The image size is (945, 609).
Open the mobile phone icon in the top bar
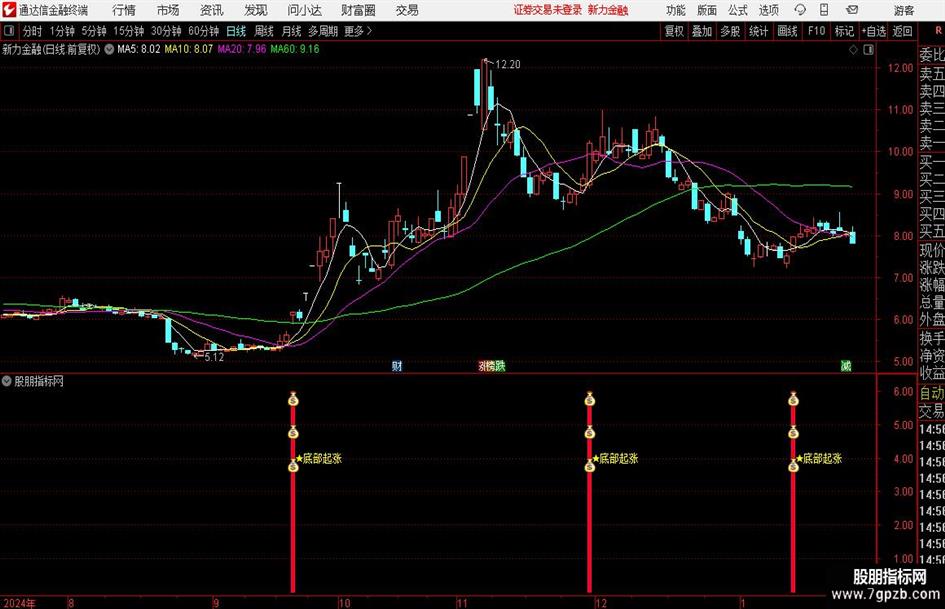[824, 10]
